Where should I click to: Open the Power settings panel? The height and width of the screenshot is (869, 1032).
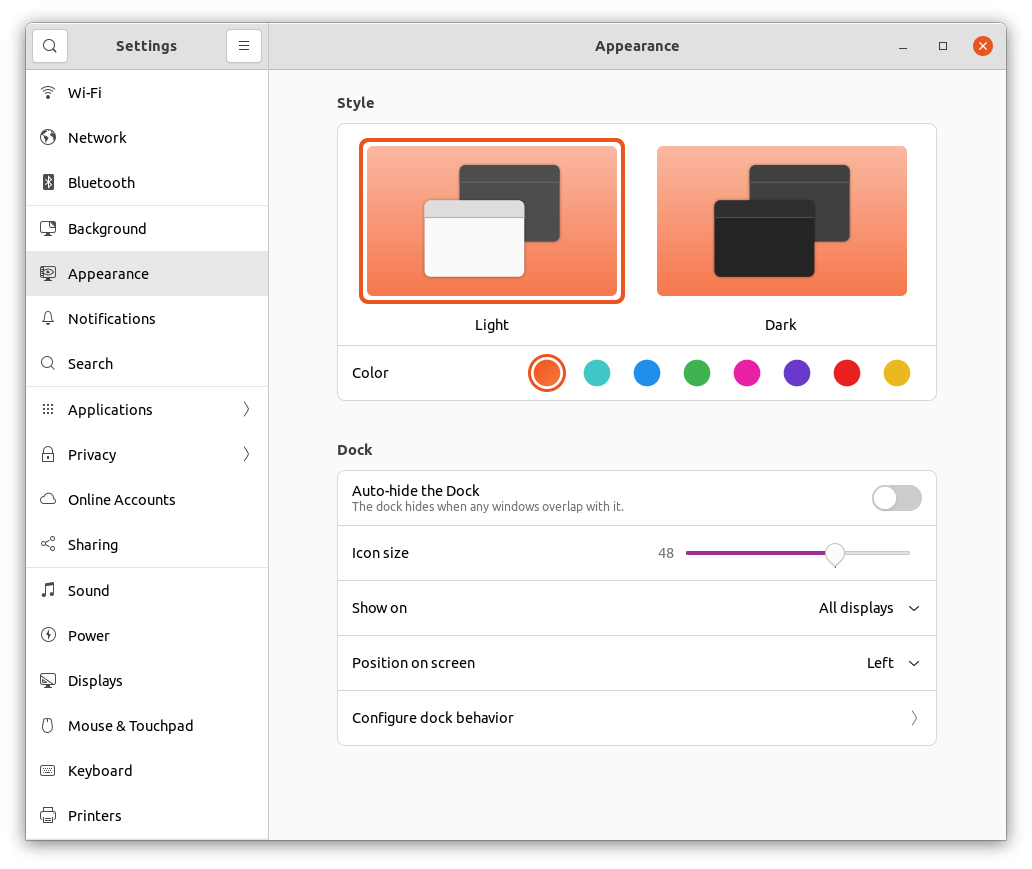tap(88, 635)
